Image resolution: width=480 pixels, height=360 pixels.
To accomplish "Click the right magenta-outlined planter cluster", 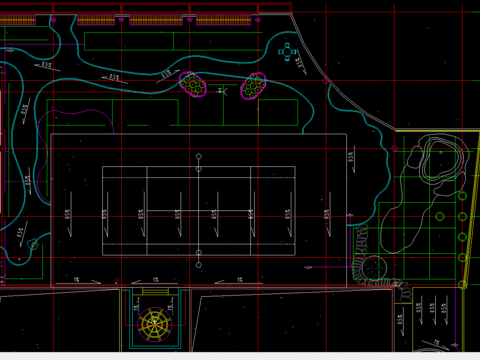I will click(253, 86).
